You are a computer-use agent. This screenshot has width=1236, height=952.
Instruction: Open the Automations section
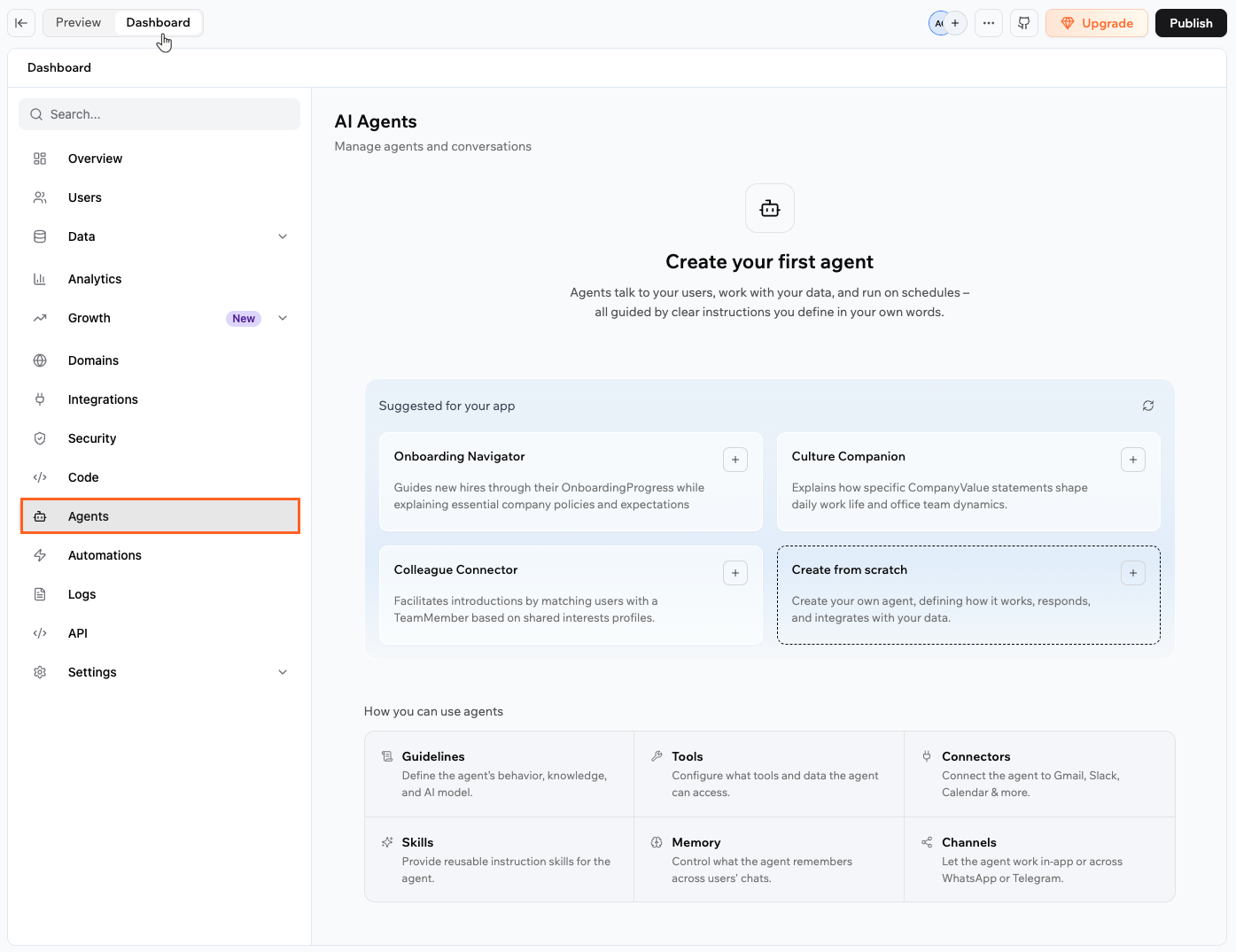[159, 555]
